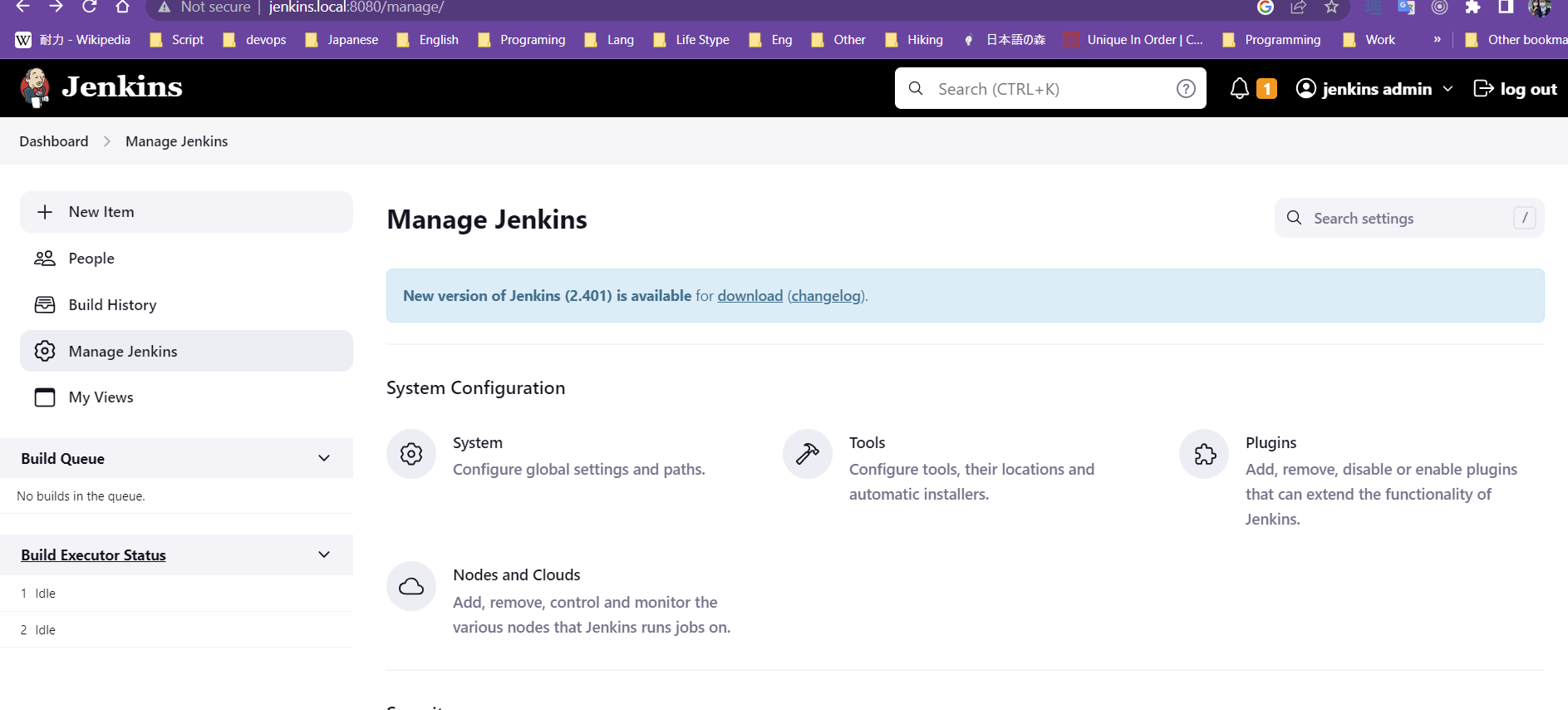
Task: Click the Plugins title link
Action: click(x=1271, y=443)
